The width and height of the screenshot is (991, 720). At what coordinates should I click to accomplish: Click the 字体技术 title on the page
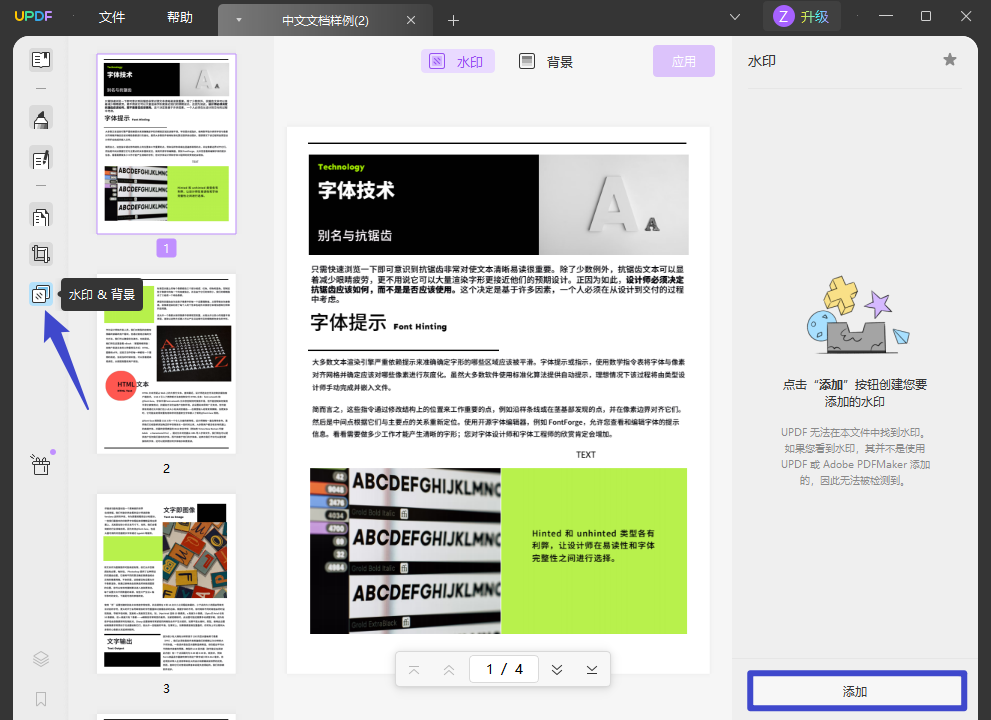click(356, 190)
